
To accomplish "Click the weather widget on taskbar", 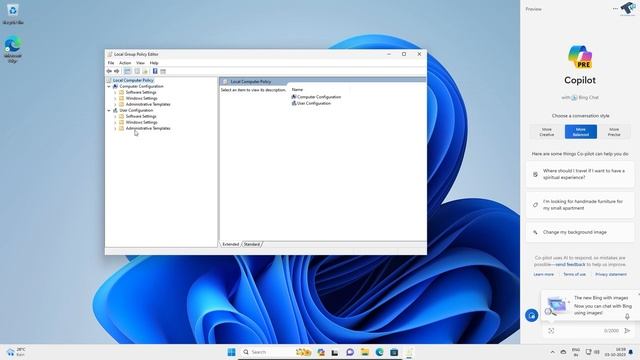I will coord(16,352).
